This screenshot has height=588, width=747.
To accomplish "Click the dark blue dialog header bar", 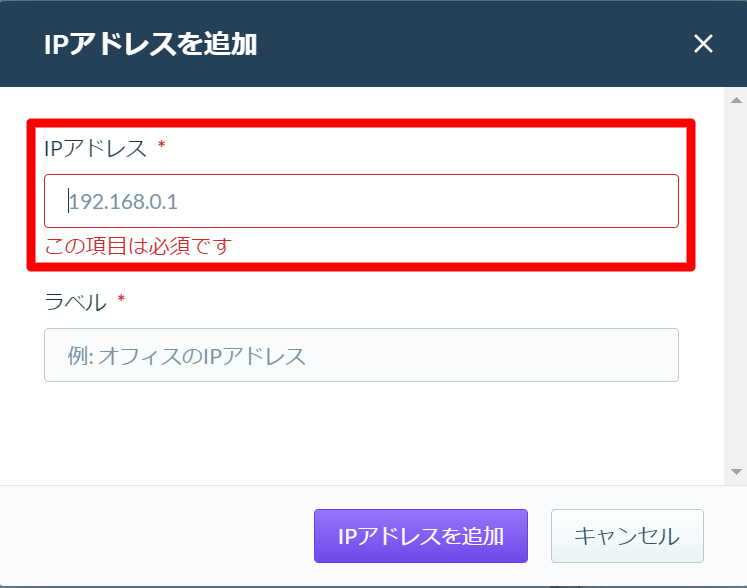I will pyautogui.click(x=374, y=43).
